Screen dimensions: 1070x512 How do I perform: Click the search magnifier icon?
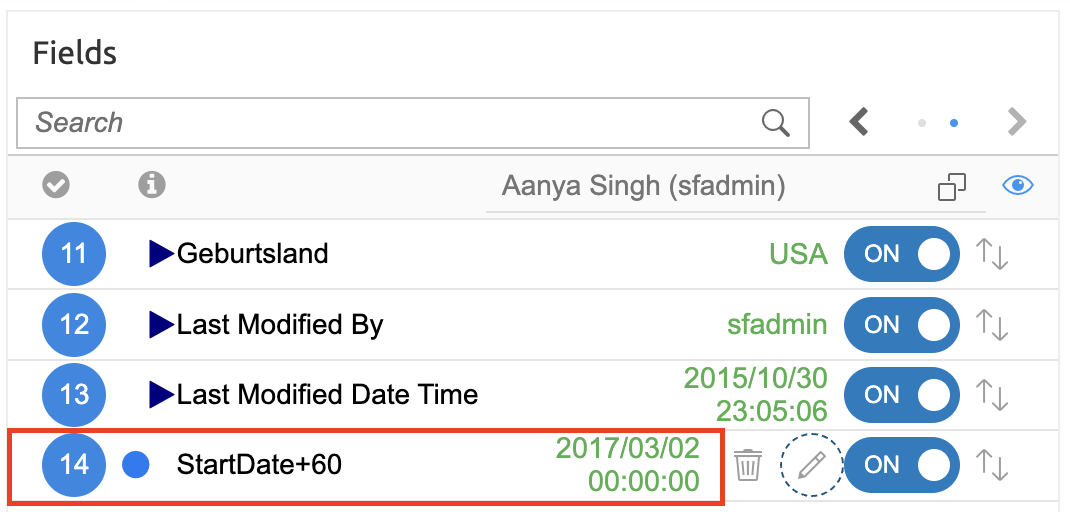[776, 123]
